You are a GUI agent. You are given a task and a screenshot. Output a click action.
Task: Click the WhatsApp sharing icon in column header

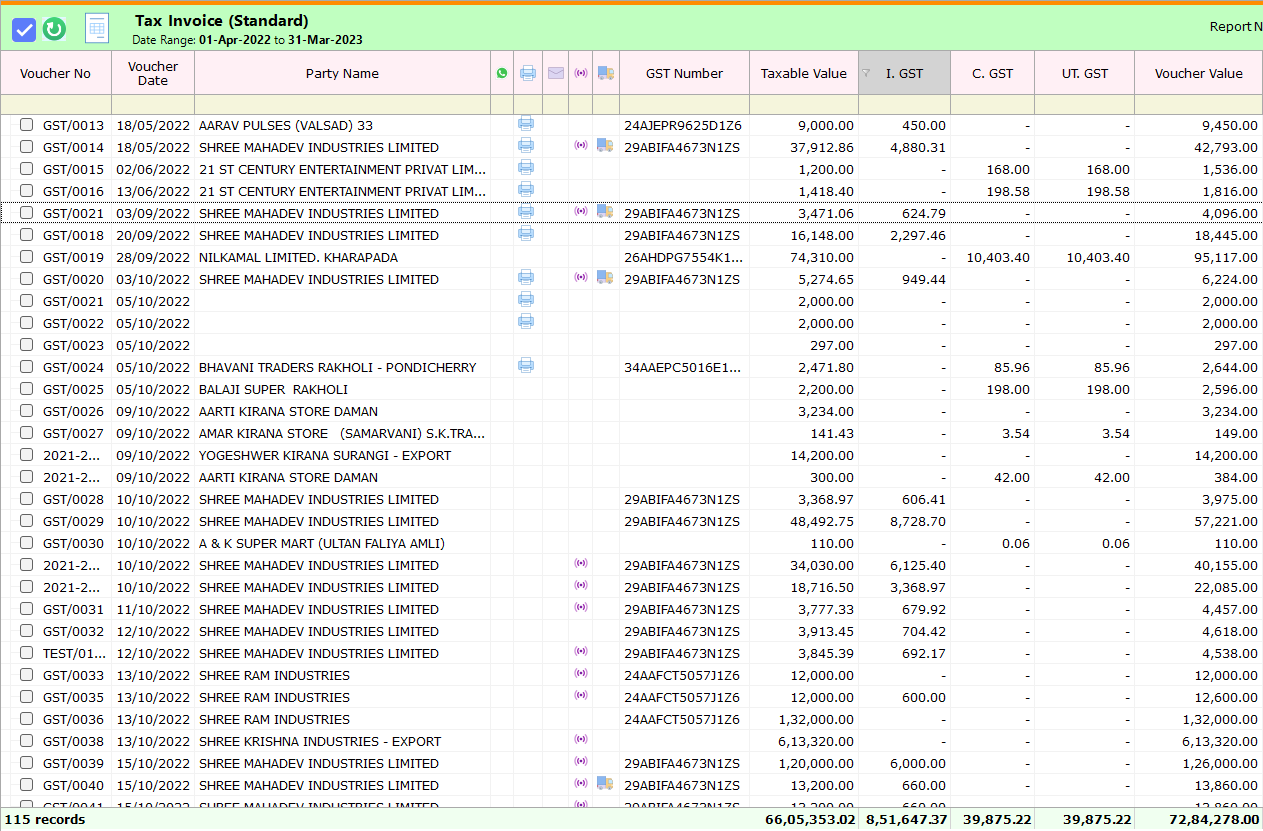click(x=501, y=73)
